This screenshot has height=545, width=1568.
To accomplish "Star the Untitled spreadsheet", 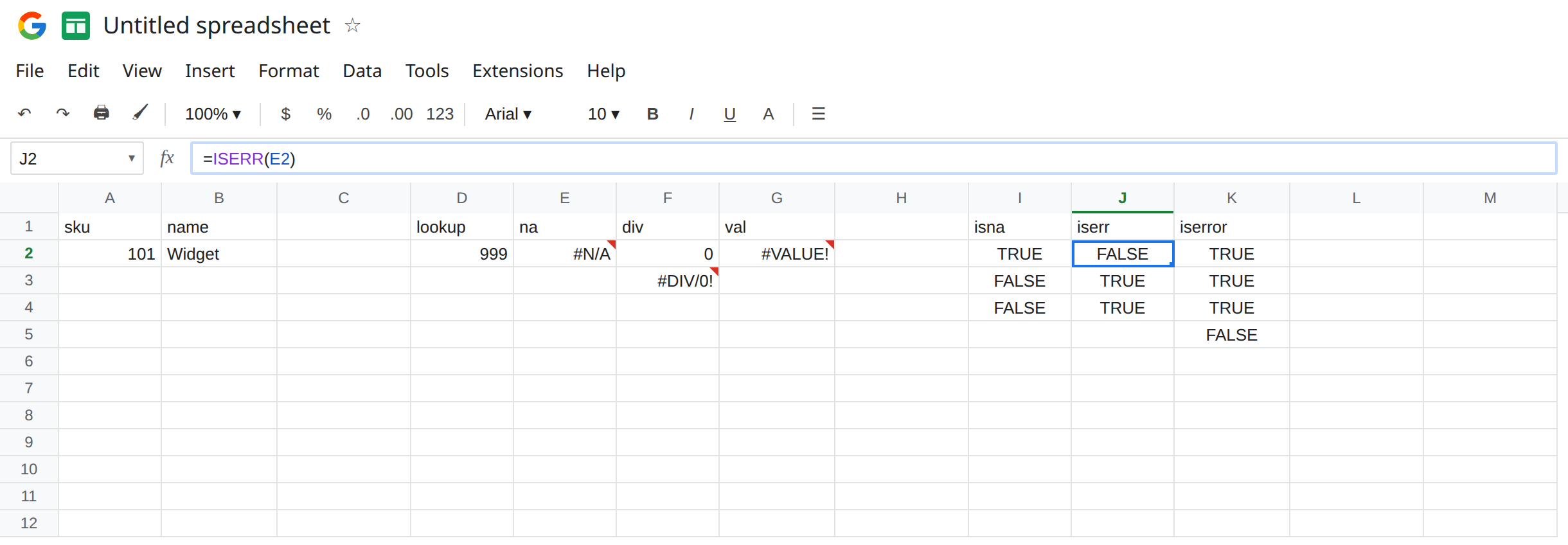I will coord(352,26).
